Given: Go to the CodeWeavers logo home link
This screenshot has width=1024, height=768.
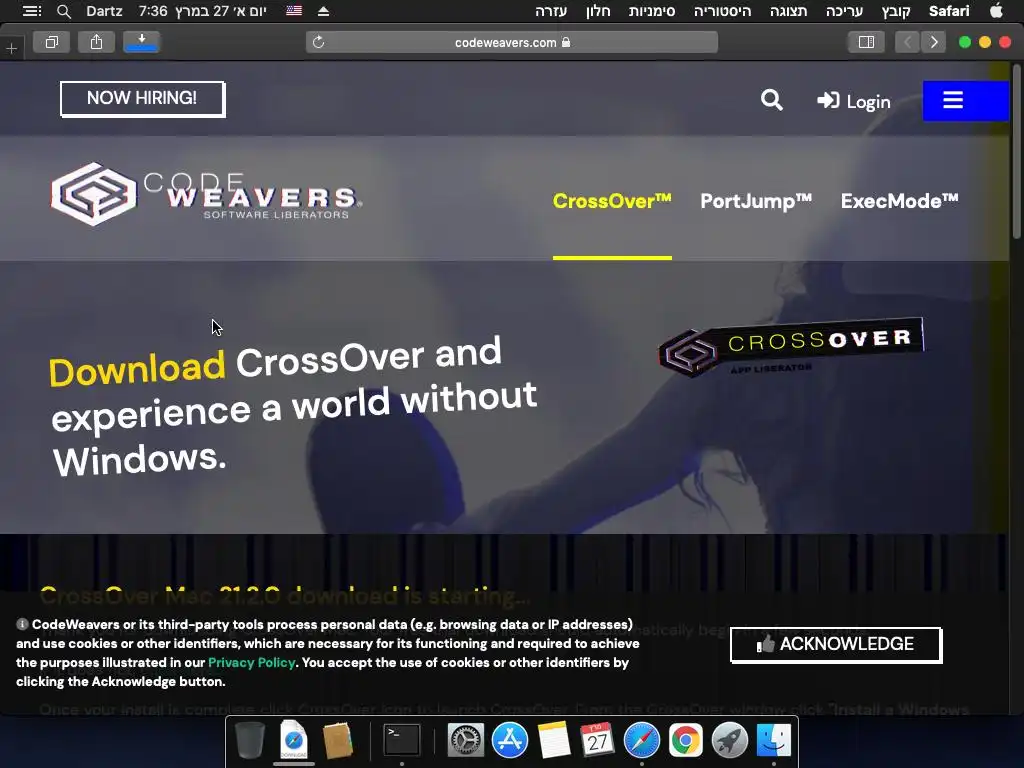Looking at the screenshot, I should [206, 195].
